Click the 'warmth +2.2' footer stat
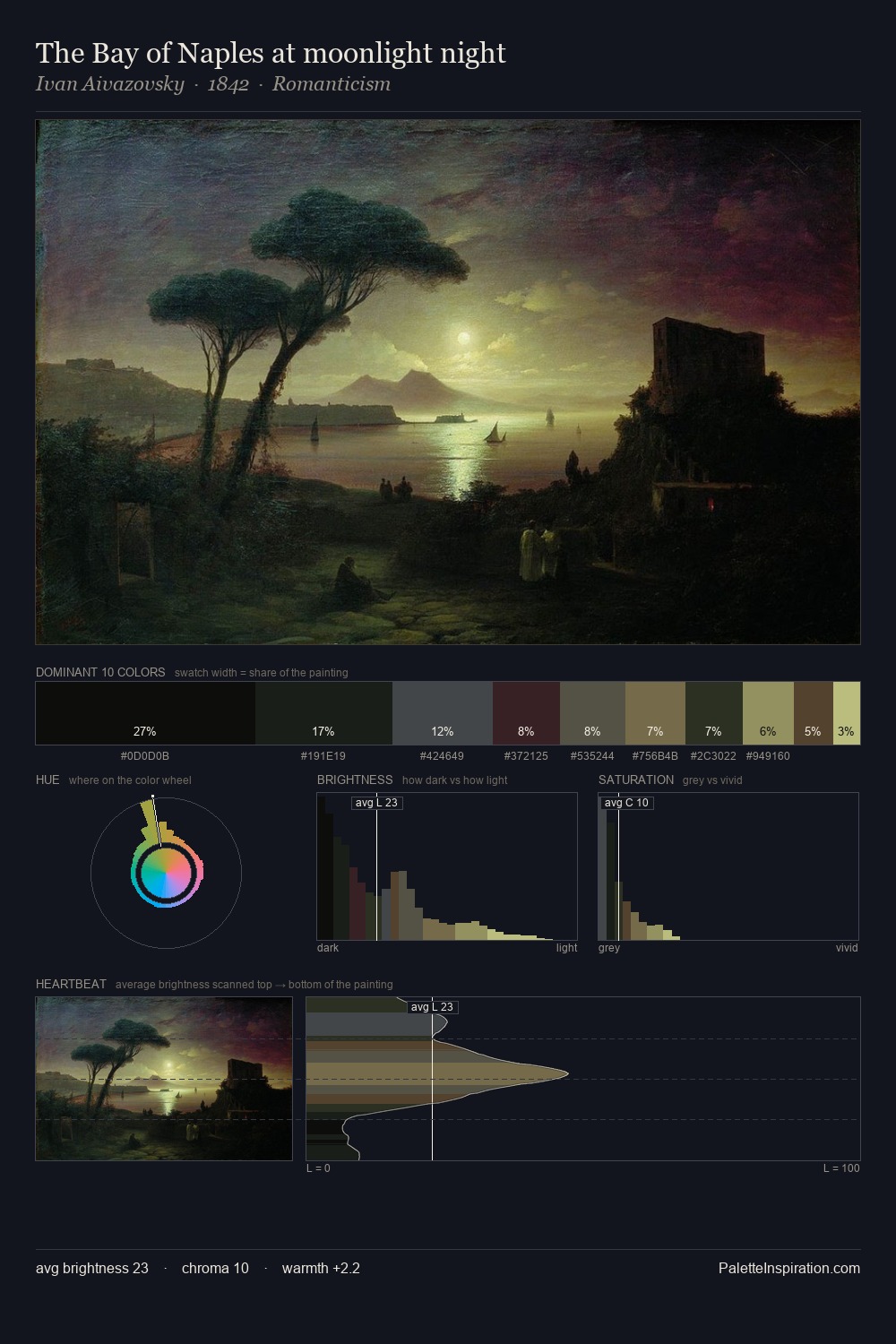The image size is (896, 1344). click(321, 1269)
